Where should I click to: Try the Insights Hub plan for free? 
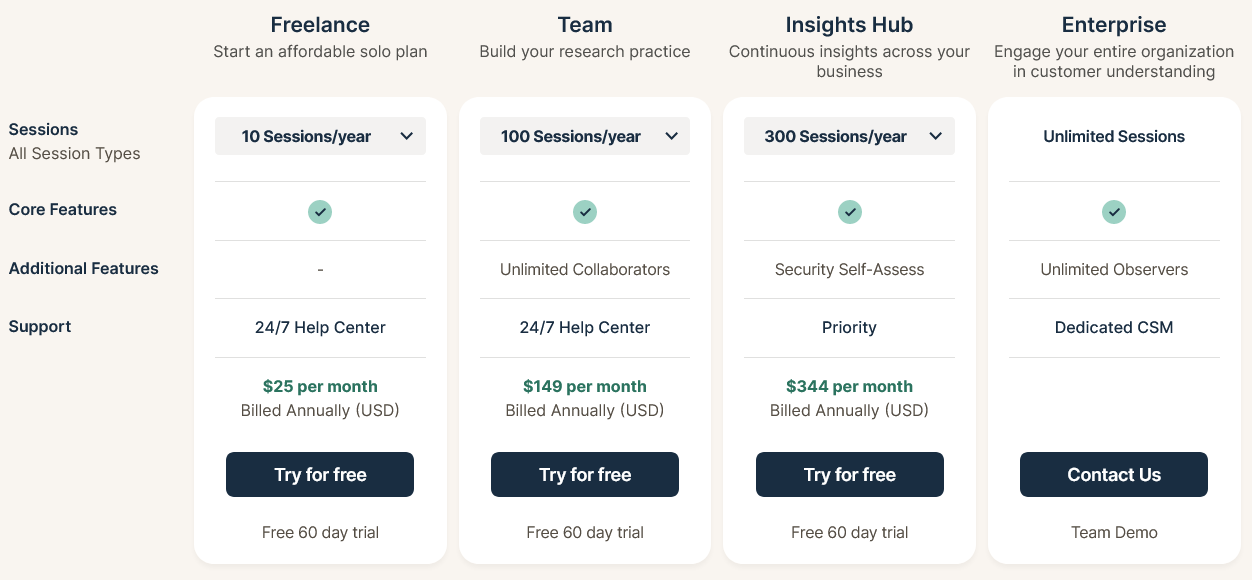point(849,474)
